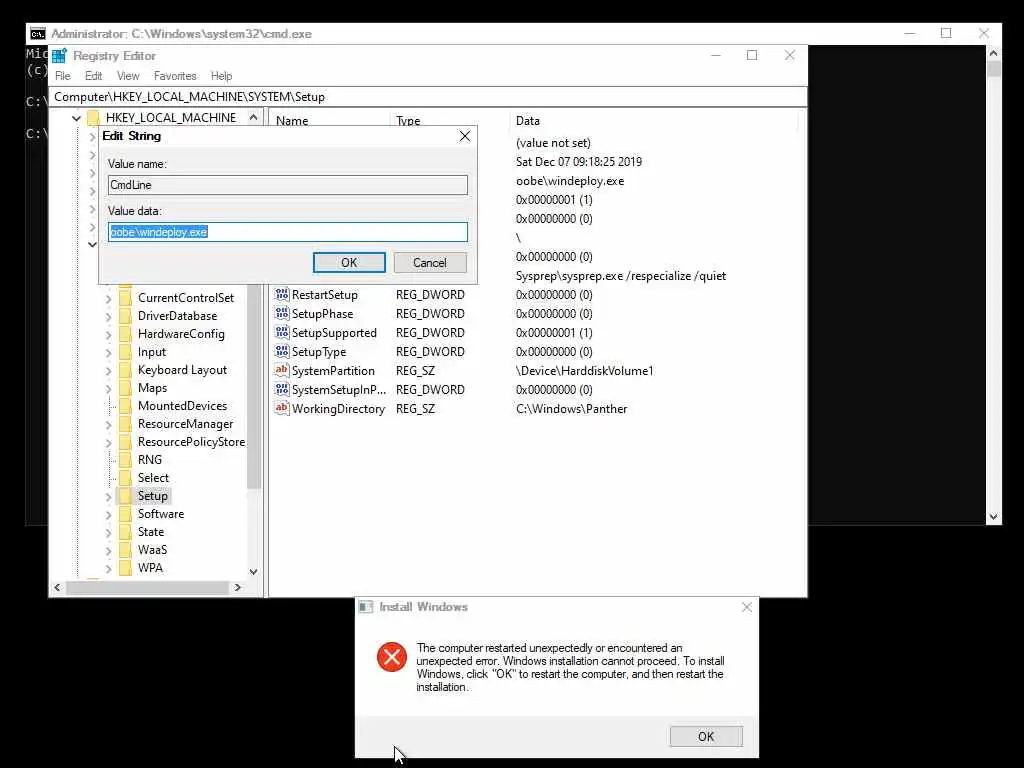Expand the HardwareConfig key

pyautogui.click(x=108, y=334)
